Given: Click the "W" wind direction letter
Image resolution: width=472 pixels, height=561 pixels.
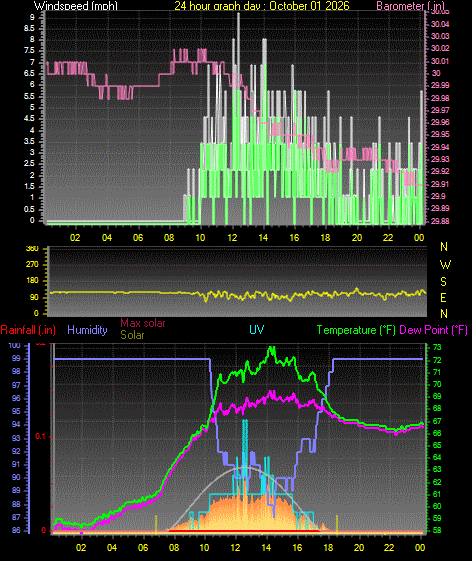Looking at the screenshot, I should (445, 265).
